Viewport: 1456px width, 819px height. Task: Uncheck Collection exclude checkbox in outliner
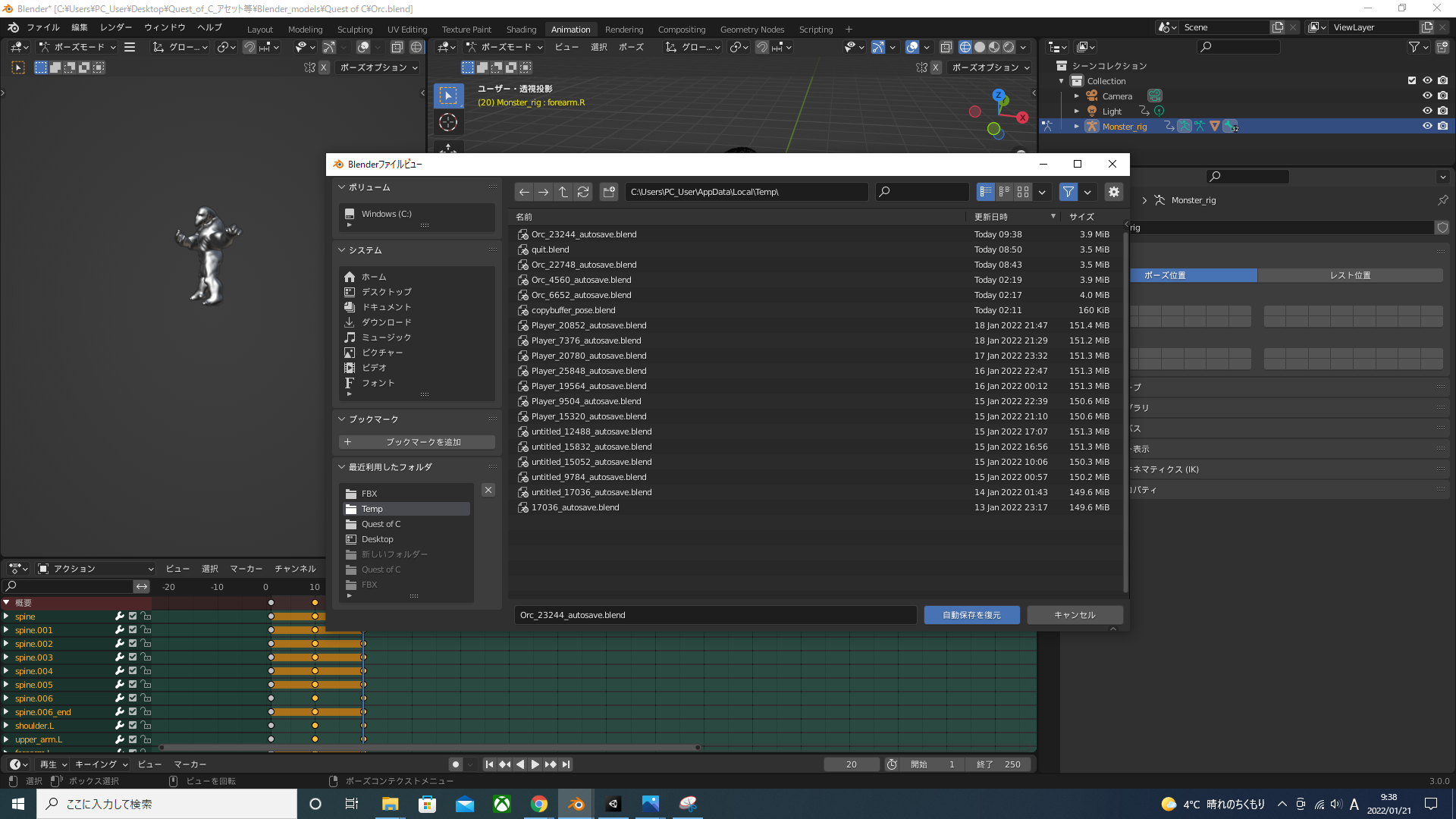coord(1412,80)
